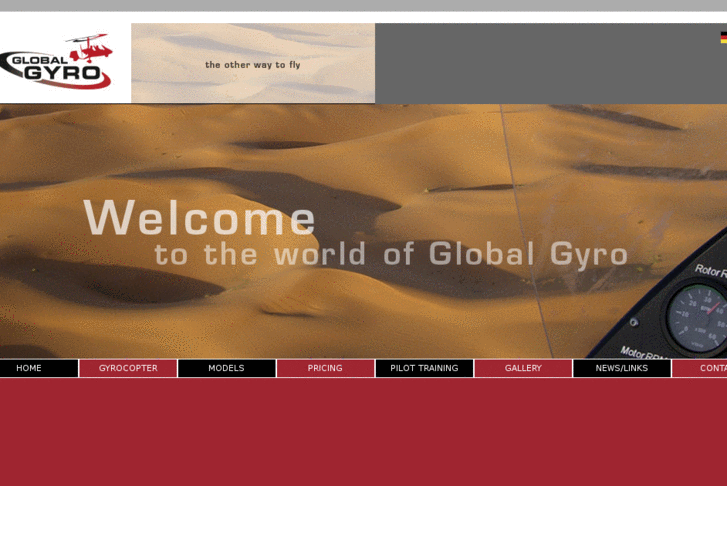Open the NEWS/LINKS page

(622, 368)
